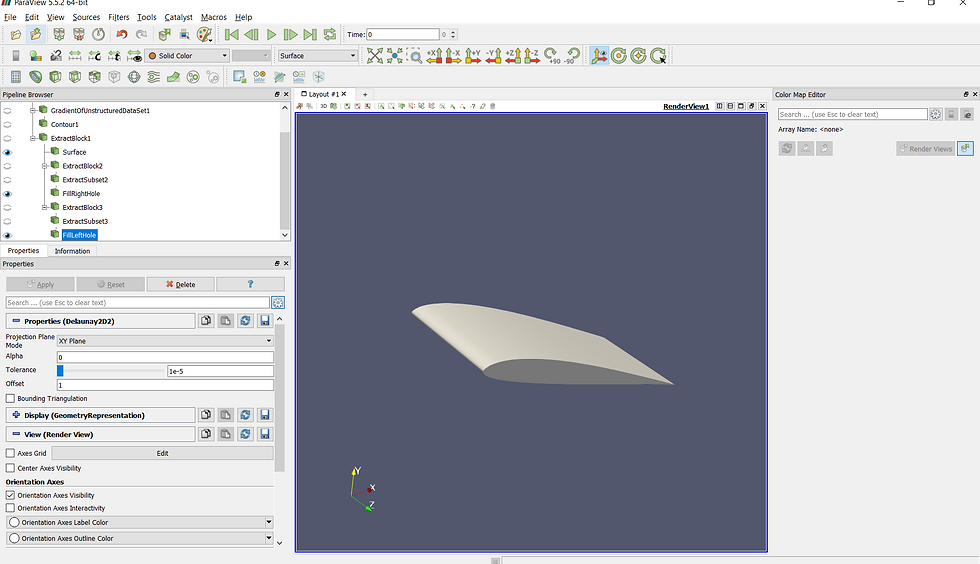Click the Edit Color Map icon
Image resolution: width=980 pixels, height=564 pixels.
36,56
